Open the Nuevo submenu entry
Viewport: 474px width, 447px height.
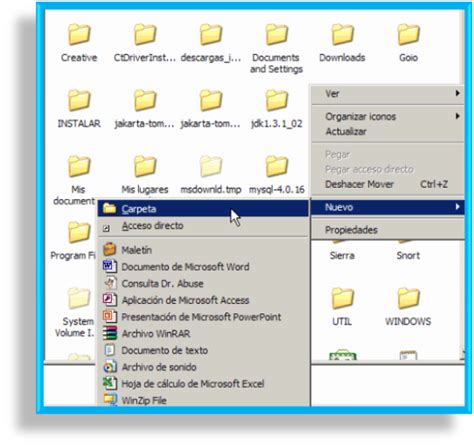[388, 207]
